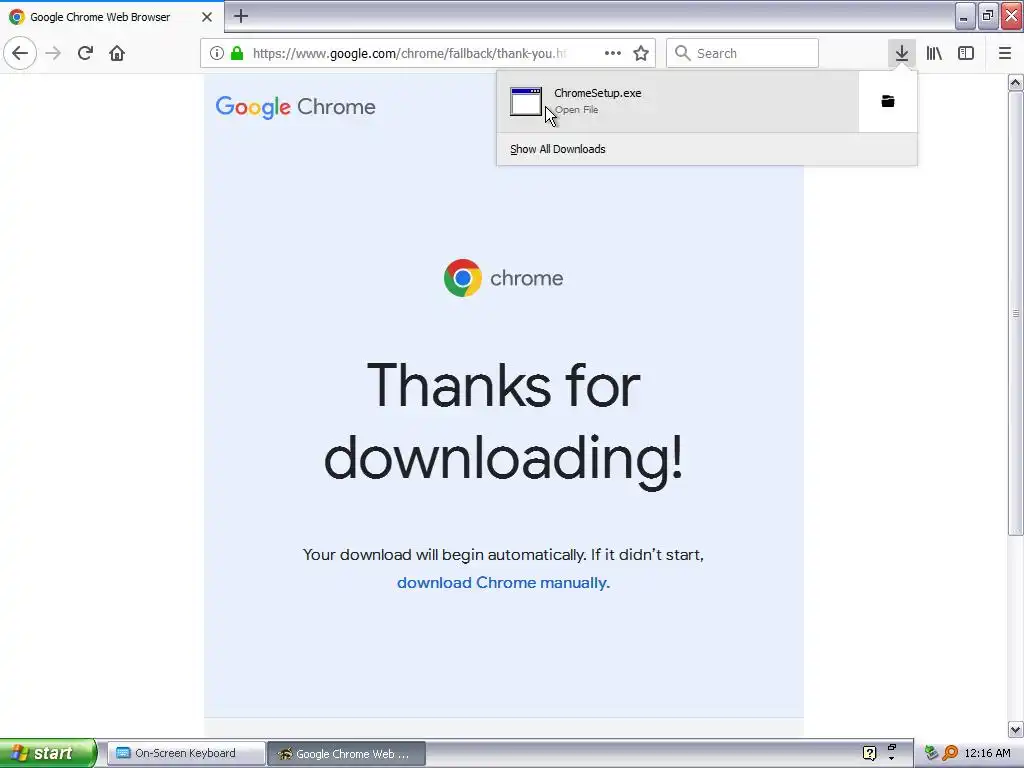This screenshot has height=768, width=1024.
Task: Select the Google Chrome Web Browser tab
Action: tap(112, 17)
